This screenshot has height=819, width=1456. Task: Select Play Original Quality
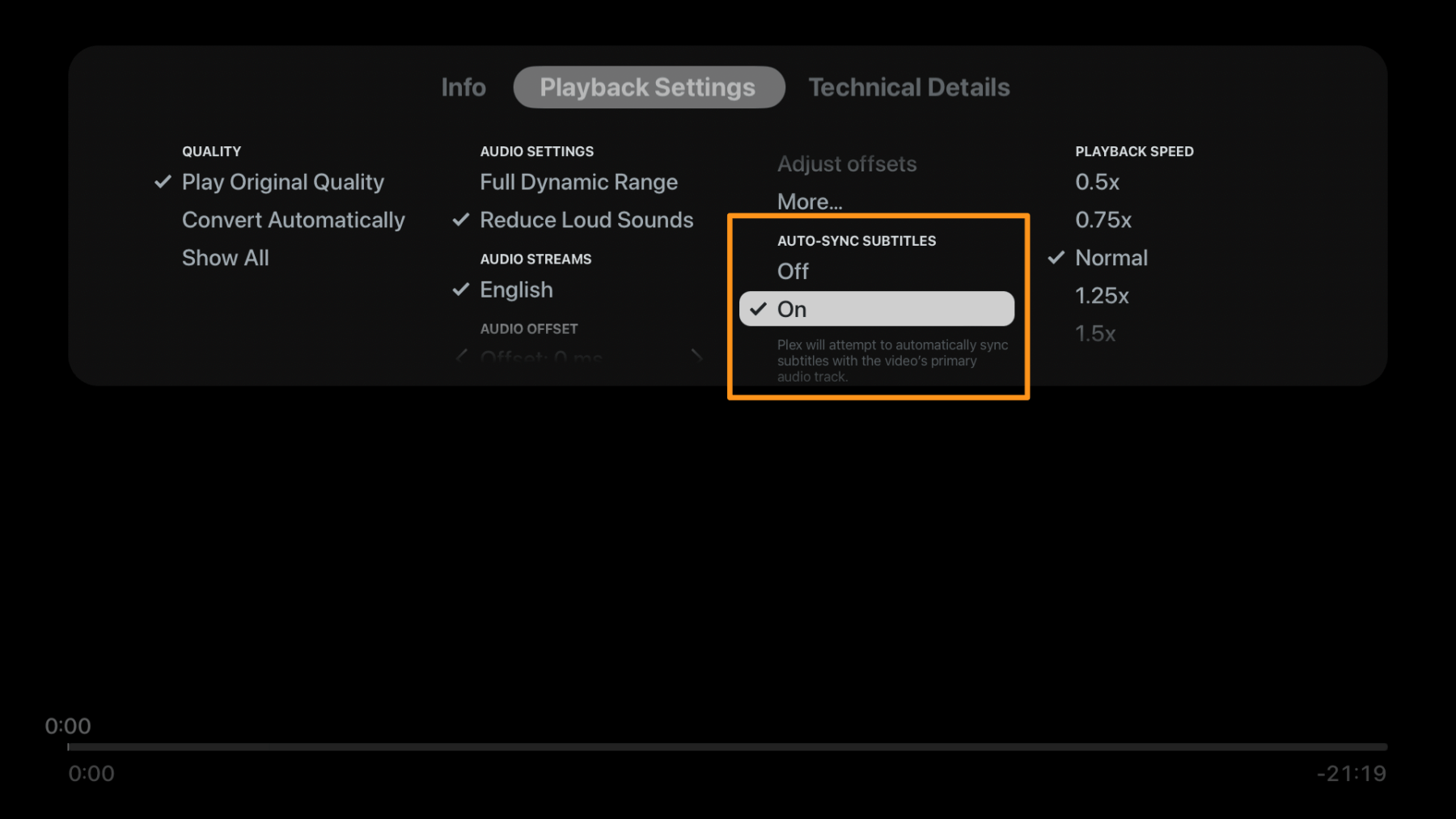tap(282, 182)
